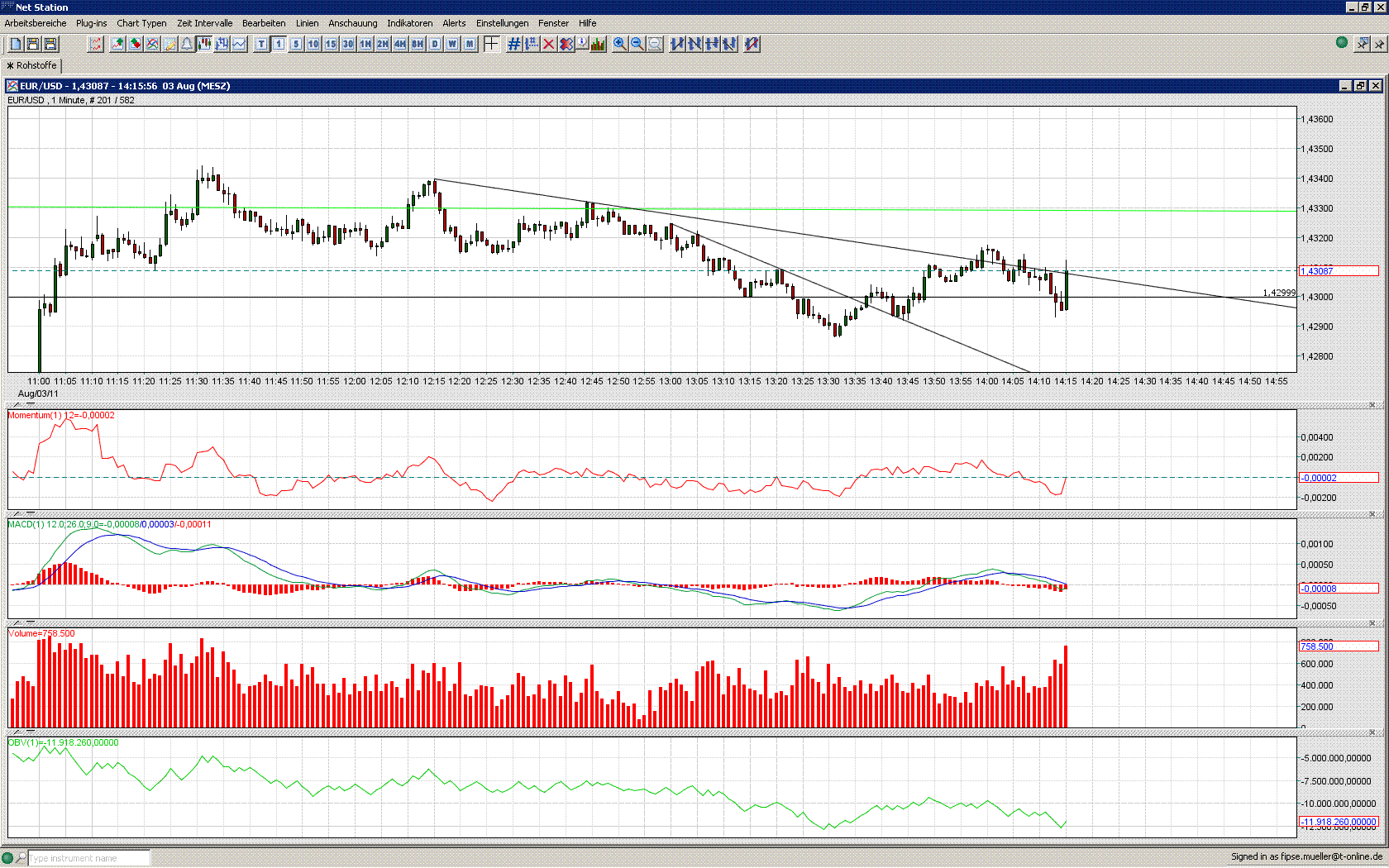Click the info speech-bubble icon
The width and height of the screenshot is (1389, 868).
(583, 44)
